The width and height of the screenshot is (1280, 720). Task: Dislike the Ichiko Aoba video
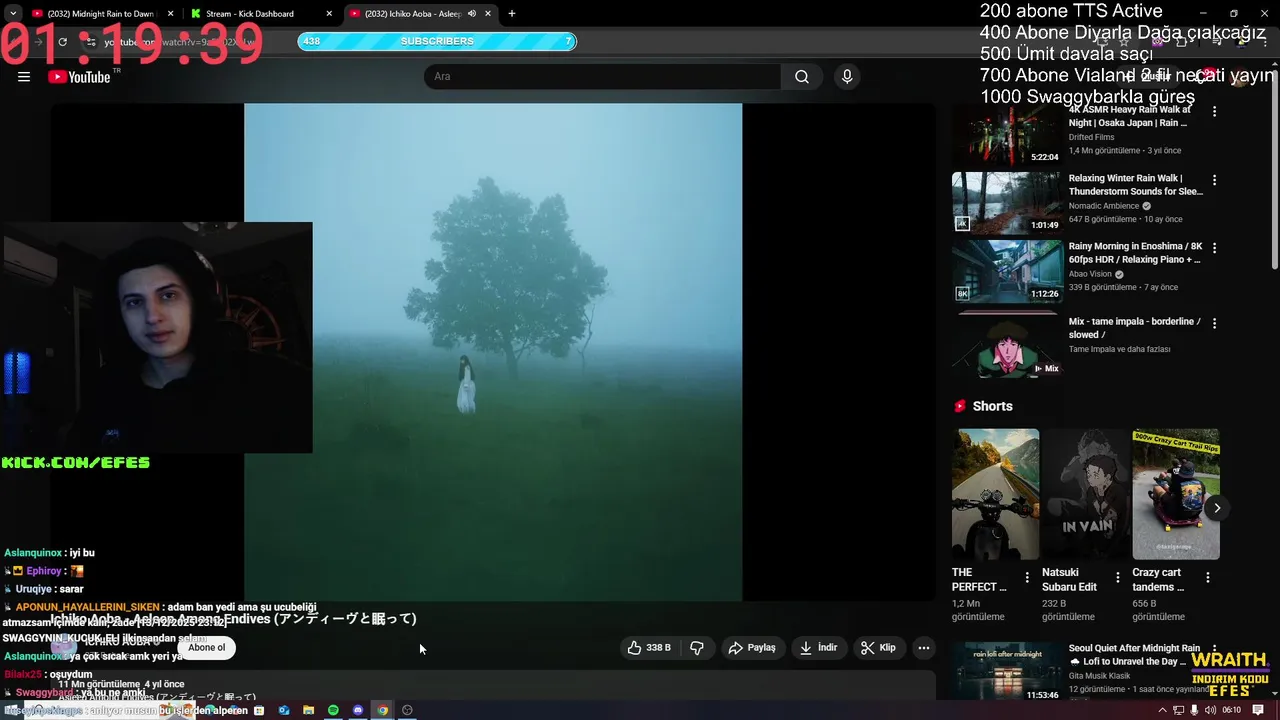click(697, 648)
